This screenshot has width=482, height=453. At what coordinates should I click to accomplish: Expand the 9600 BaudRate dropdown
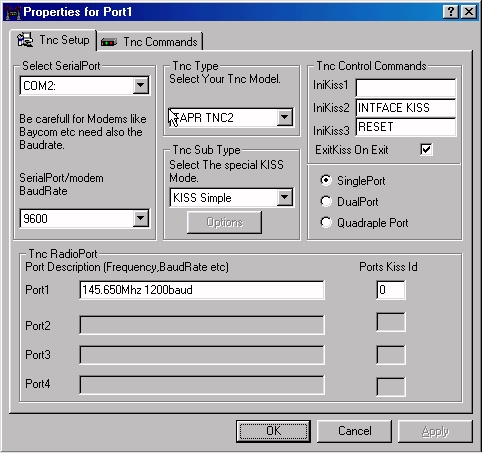click(141, 218)
